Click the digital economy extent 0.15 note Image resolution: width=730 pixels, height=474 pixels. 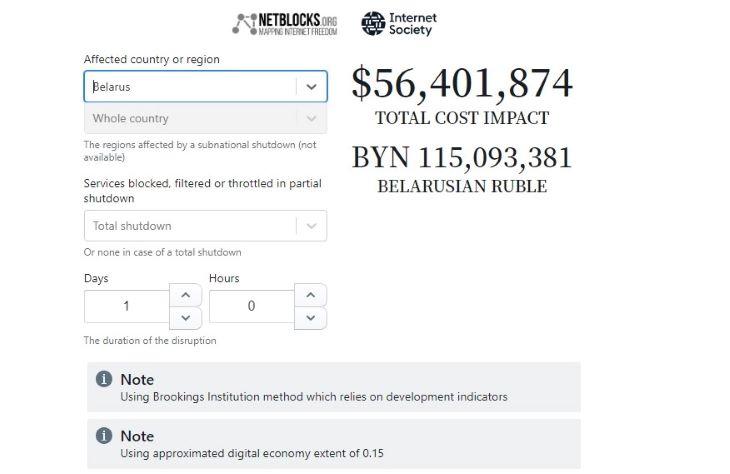pyautogui.click(x=252, y=454)
